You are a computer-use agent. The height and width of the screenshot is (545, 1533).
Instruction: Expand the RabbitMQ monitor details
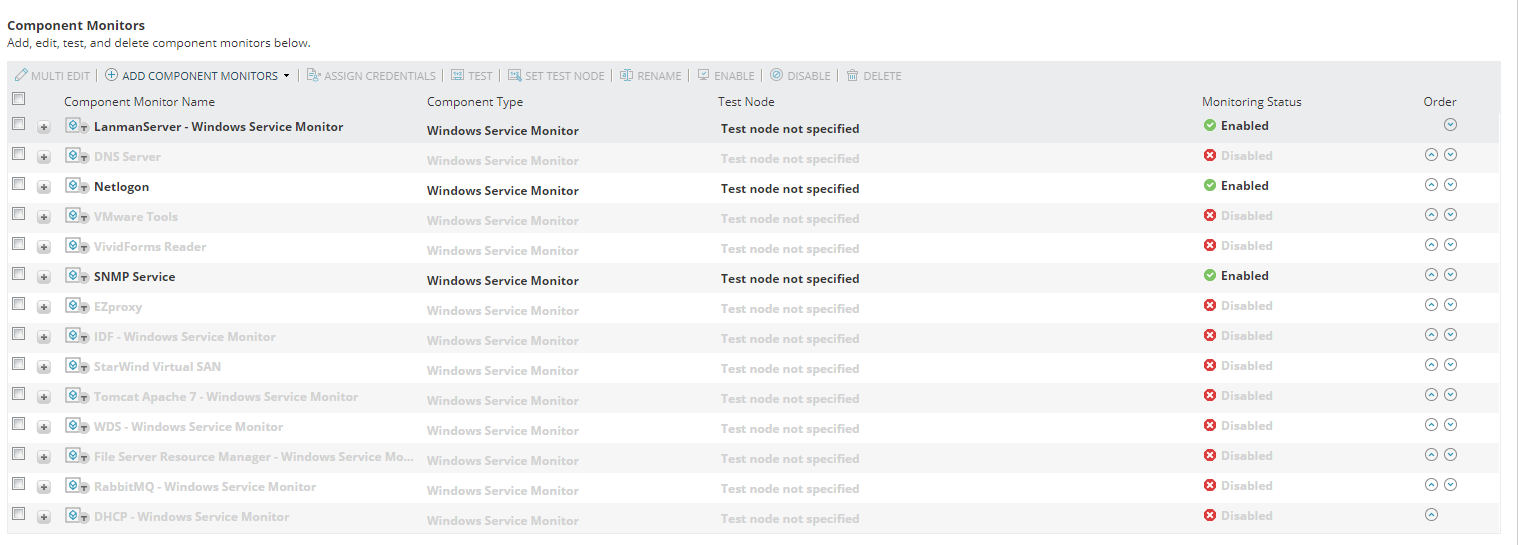pos(44,488)
